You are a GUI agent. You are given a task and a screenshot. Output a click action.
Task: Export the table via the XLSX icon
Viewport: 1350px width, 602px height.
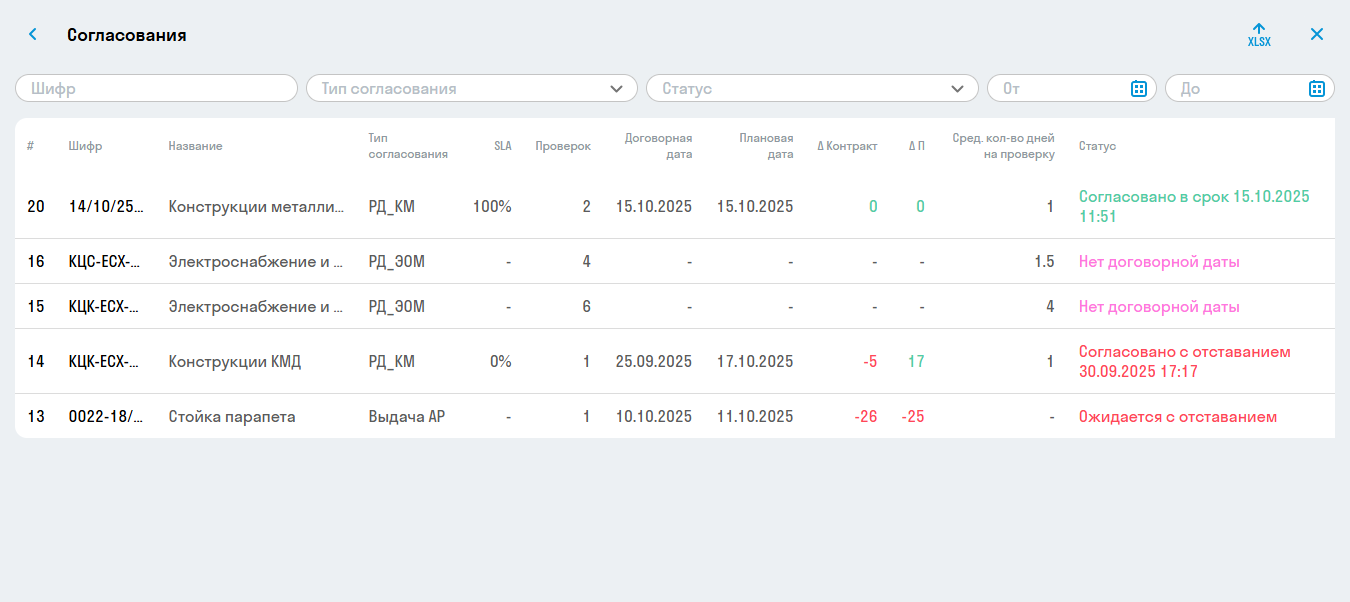pos(1259,35)
